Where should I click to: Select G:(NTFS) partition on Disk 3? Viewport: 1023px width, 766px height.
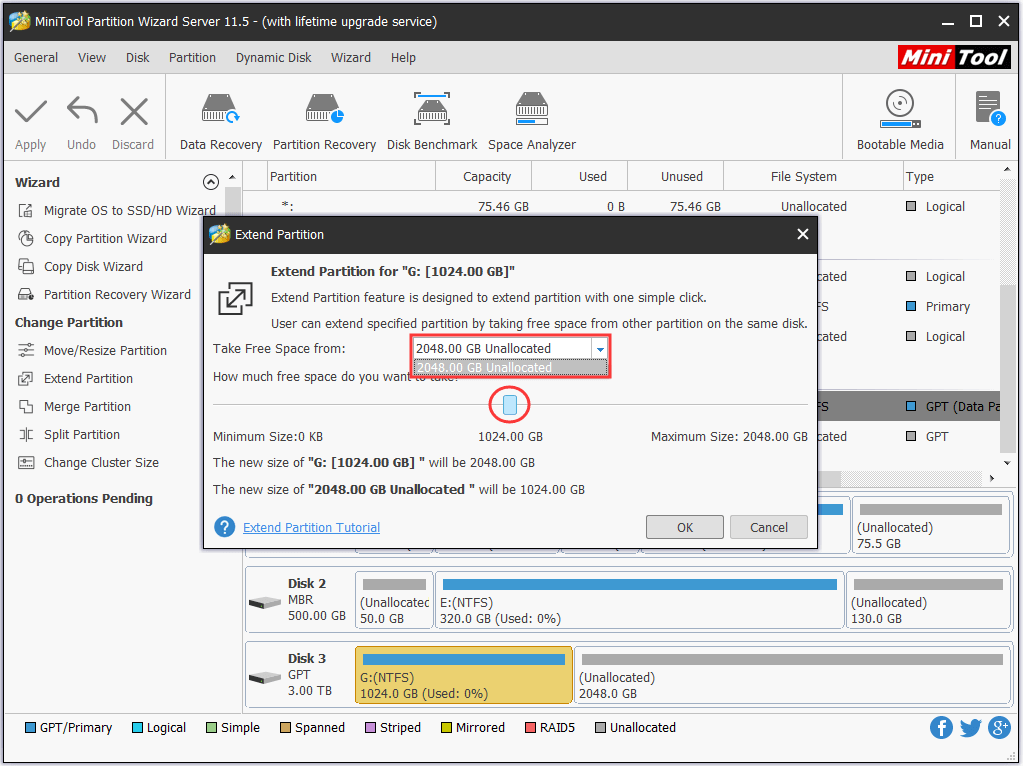pos(463,675)
